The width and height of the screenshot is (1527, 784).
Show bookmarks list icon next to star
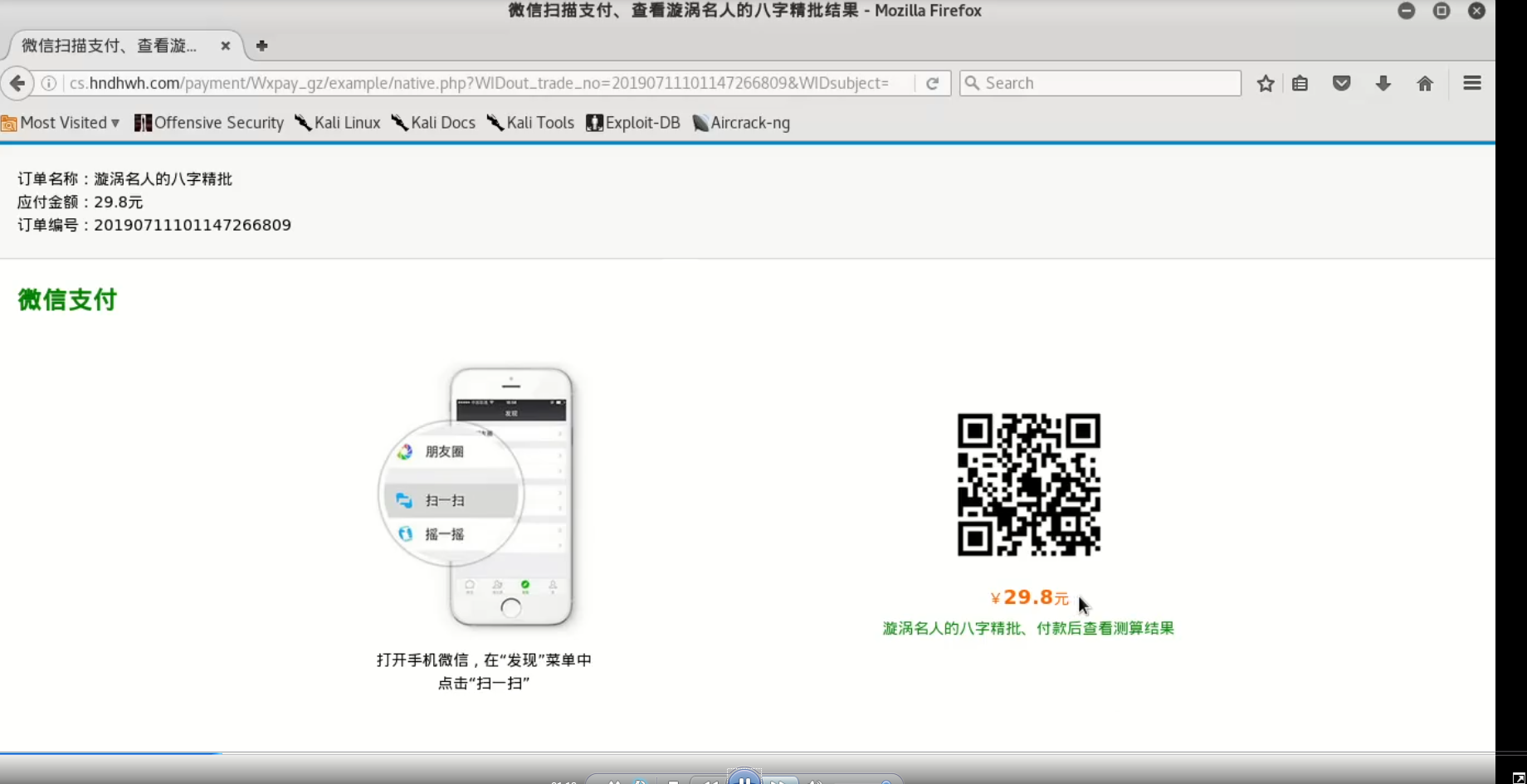1300,83
